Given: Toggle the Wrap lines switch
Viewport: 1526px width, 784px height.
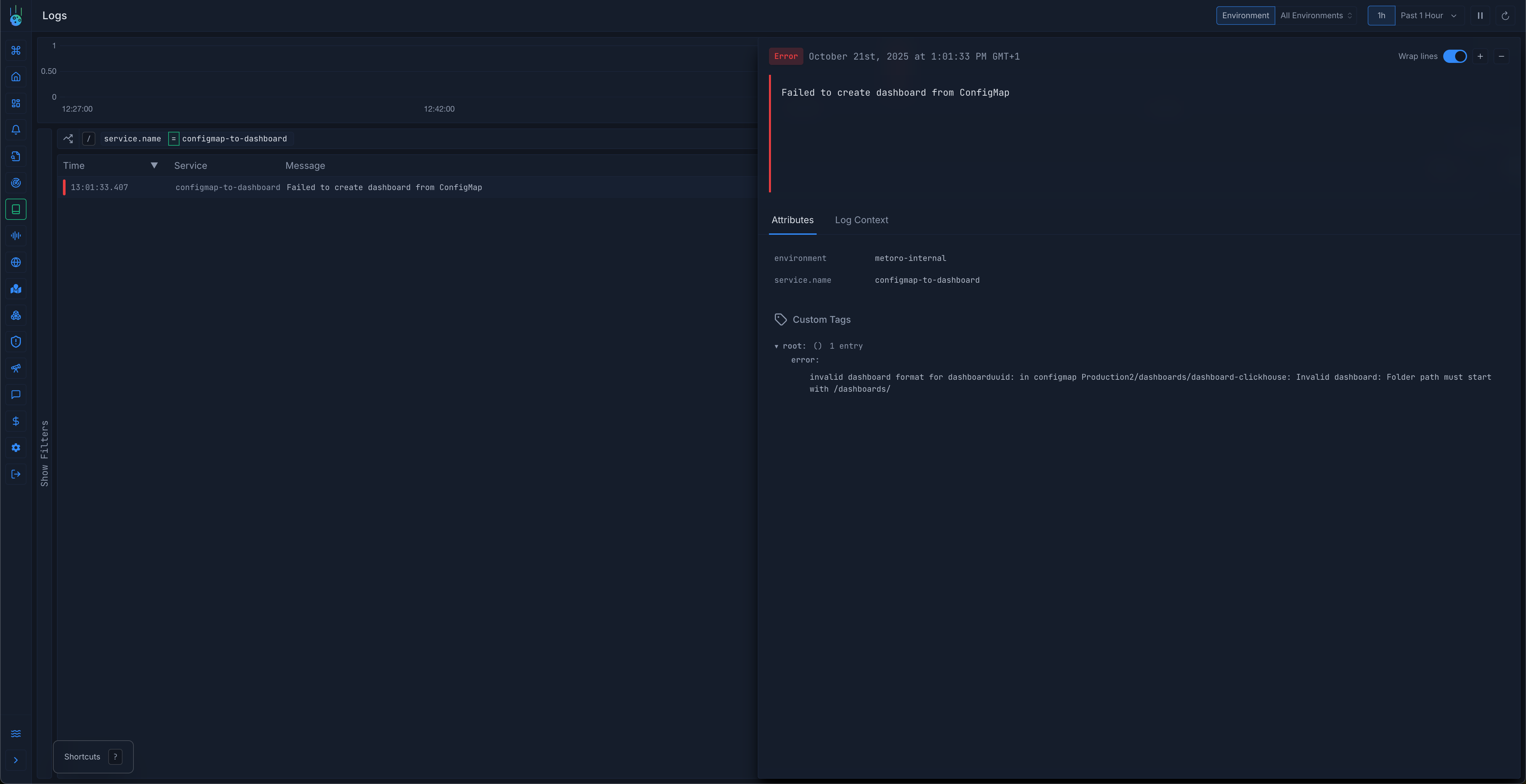Looking at the screenshot, I should pyautogui.click(x=1454, y=56).
